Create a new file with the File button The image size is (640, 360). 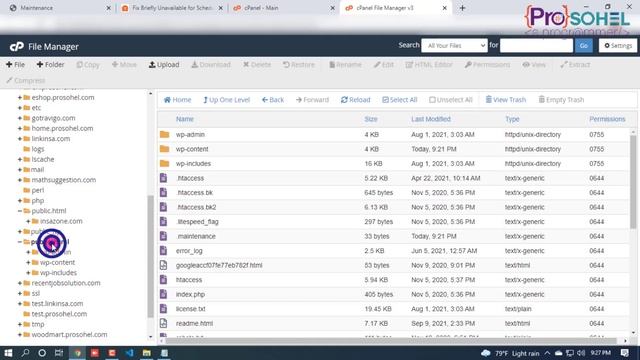16,64
